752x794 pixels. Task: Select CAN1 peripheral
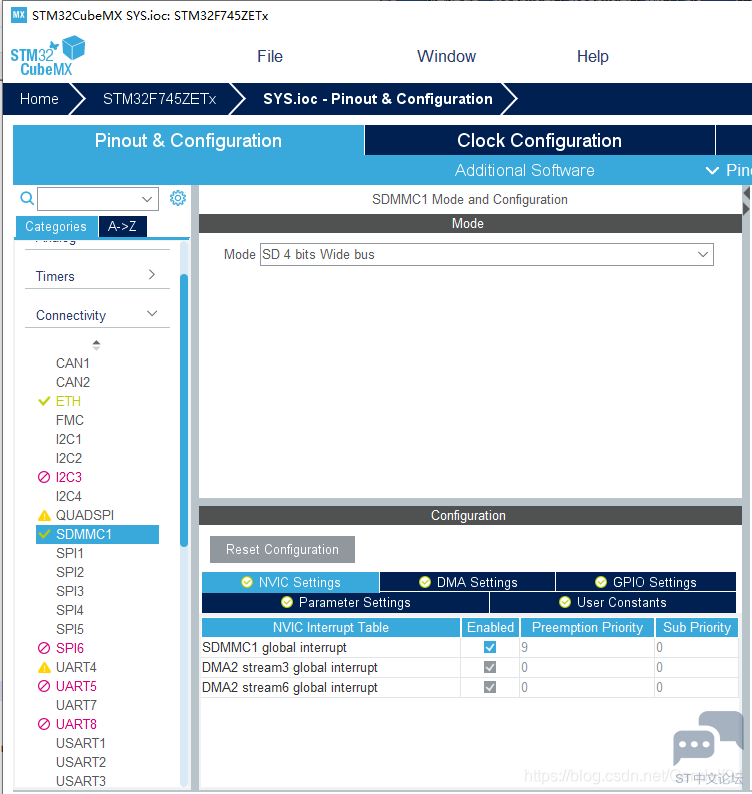coord(73,364)
